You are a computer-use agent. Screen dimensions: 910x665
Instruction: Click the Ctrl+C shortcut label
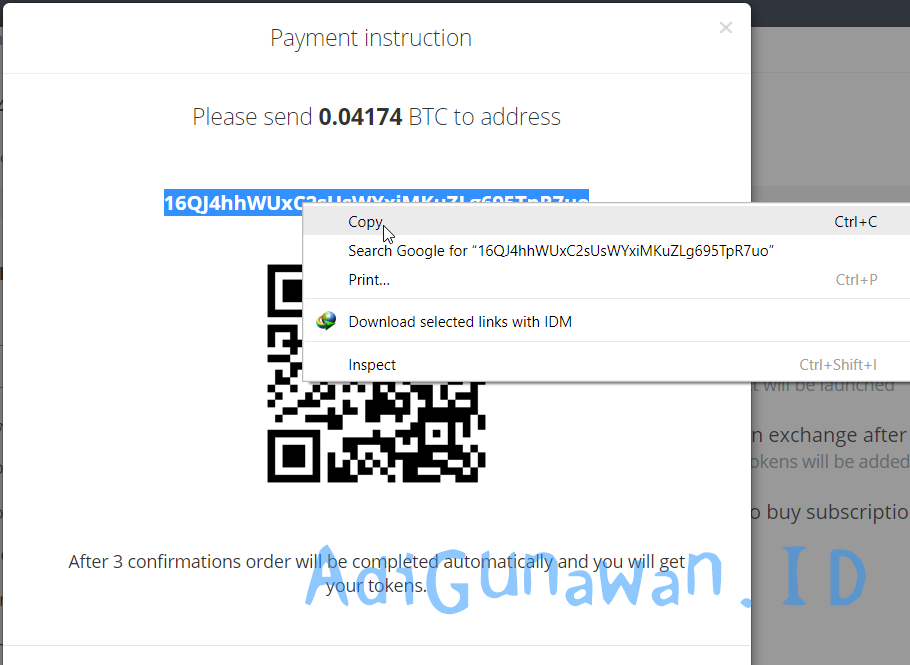(855, 222)
